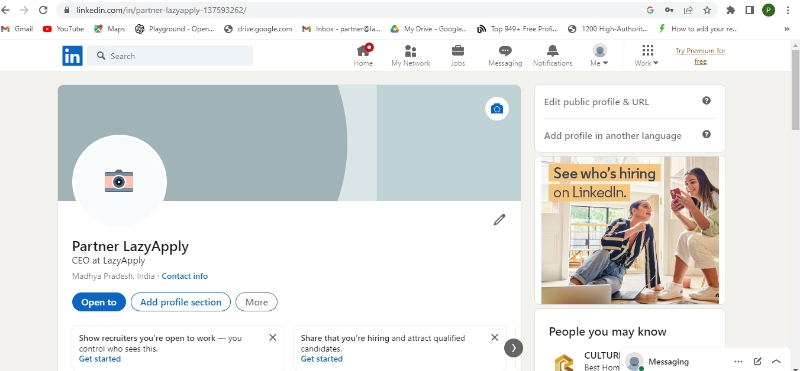Click Add profile section button
This screenshot has height=371, width=800.
(181, 302)
